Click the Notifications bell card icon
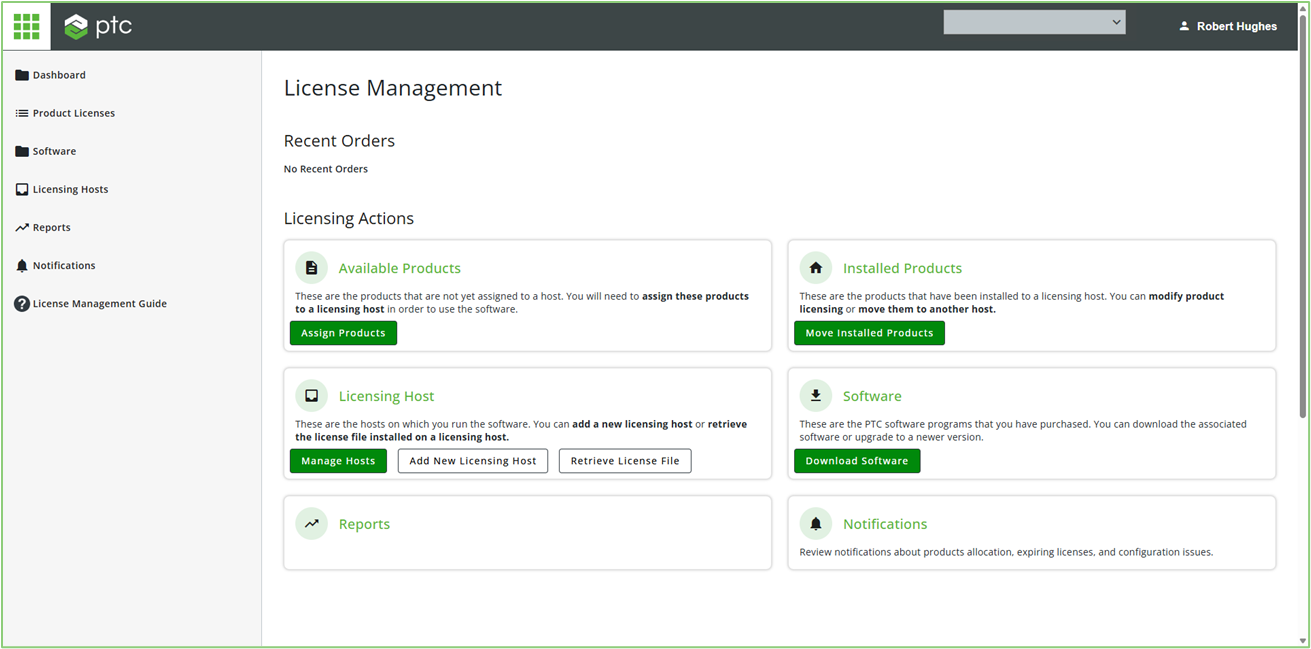Image resolution: width=1311 pixels, height=649 pixels. tap(815, 524)
